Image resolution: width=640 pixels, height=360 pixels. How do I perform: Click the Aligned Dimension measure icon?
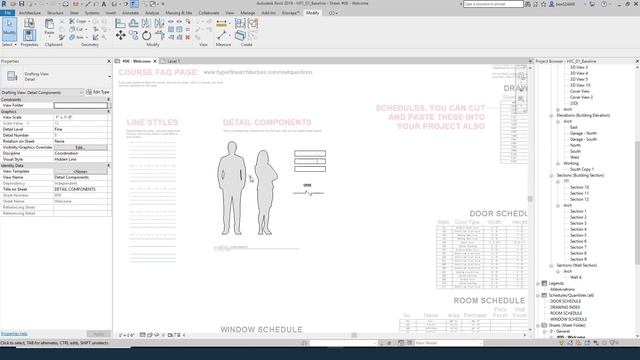coord(222,24)
